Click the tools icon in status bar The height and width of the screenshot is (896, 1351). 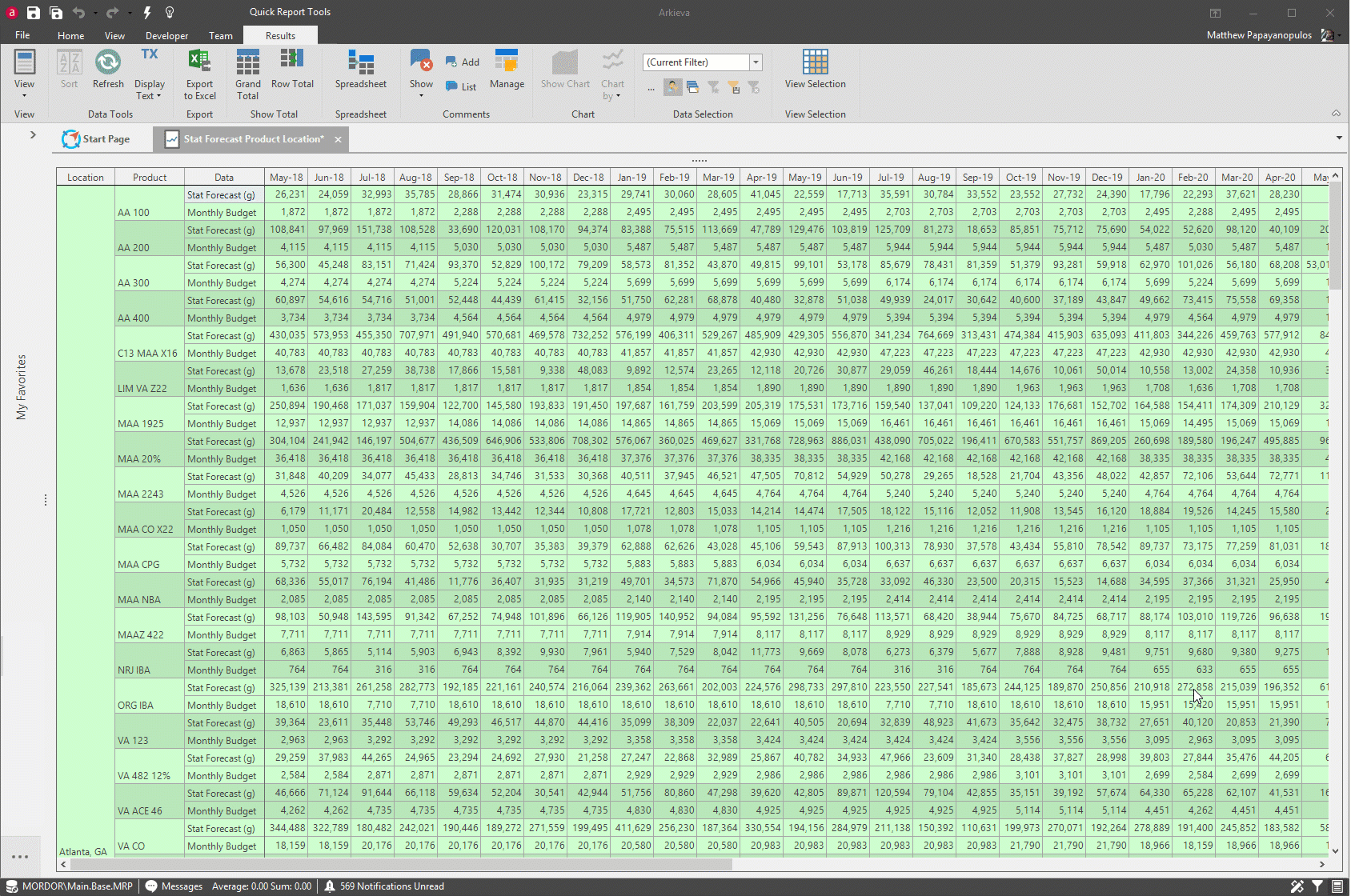1297,886
